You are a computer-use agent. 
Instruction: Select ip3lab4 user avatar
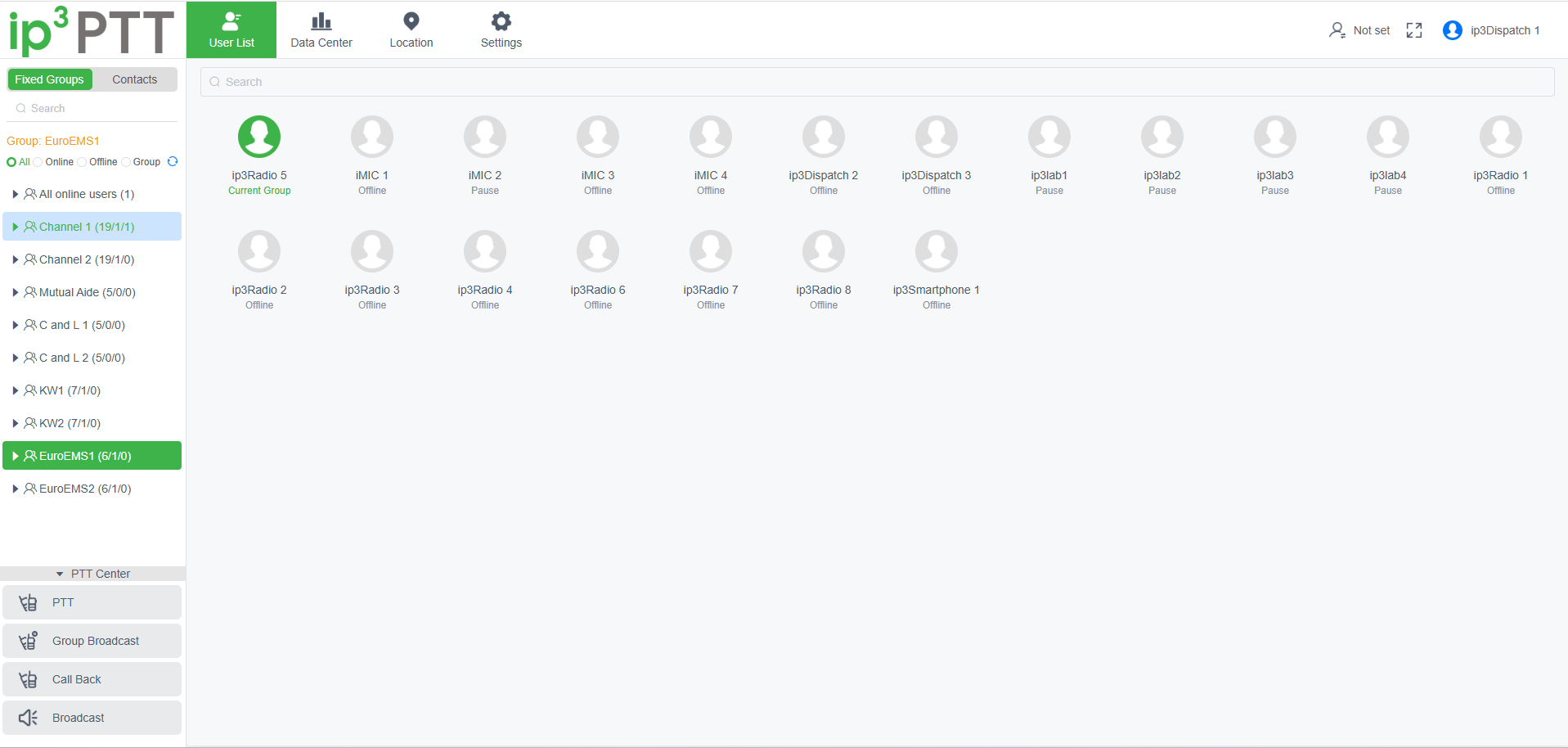click(x=1388, y=136)
